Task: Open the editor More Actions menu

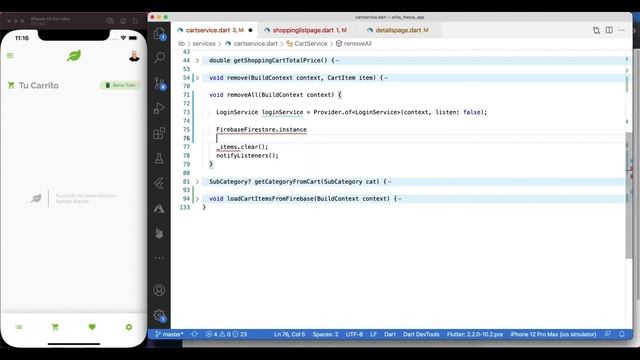Action: tap(622, 30)
